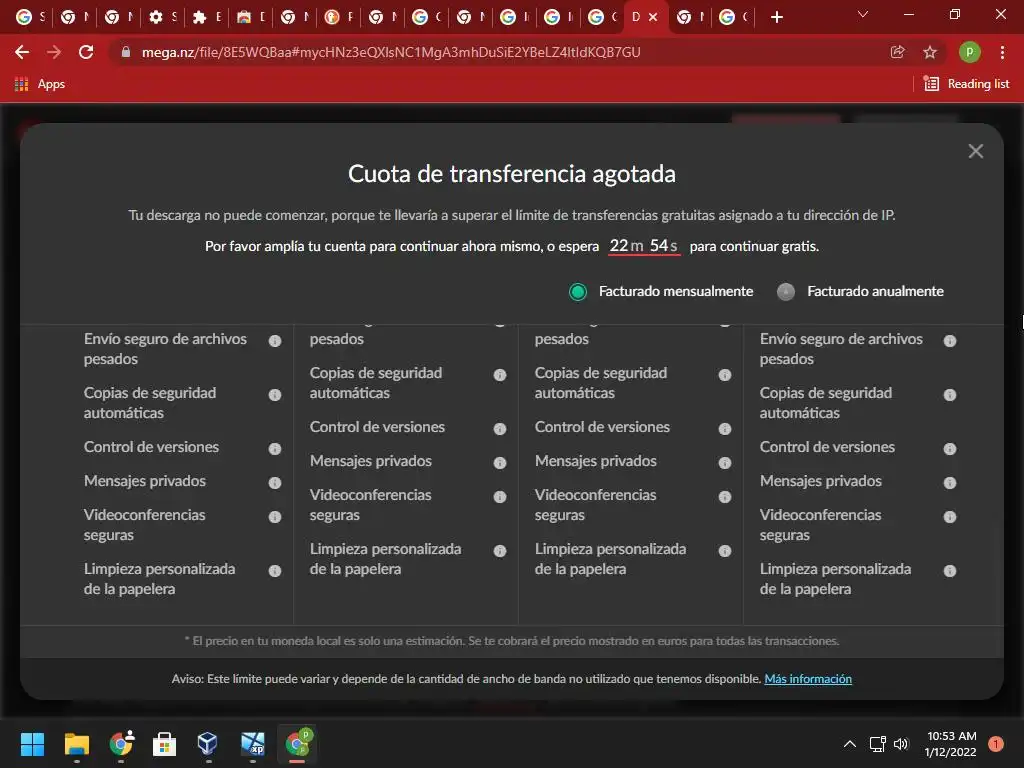This screenshot has height=768, width=1024.
Task: Info icon for Limpieza personalizada in third column
Action: point(725,551)
